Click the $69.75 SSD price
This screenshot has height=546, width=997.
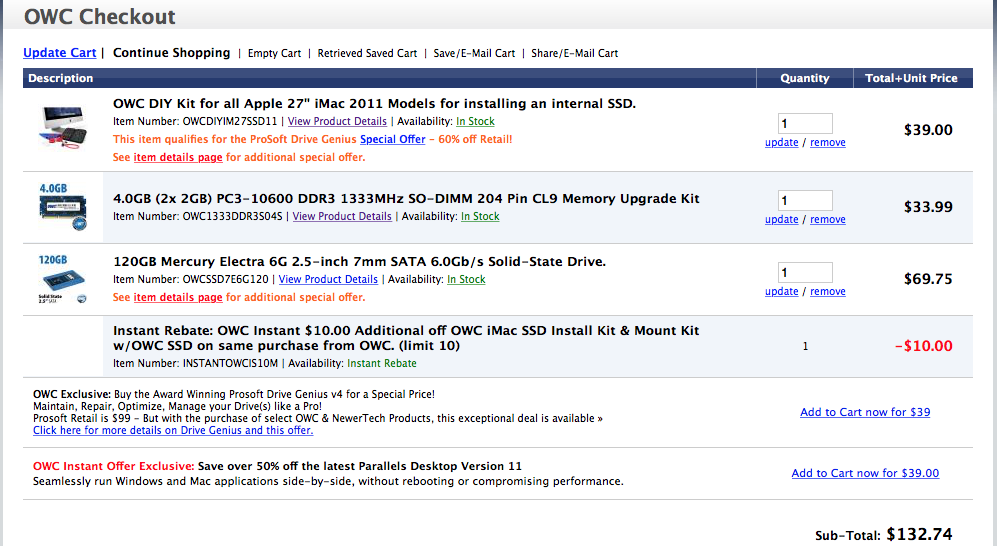click(928, 279)
